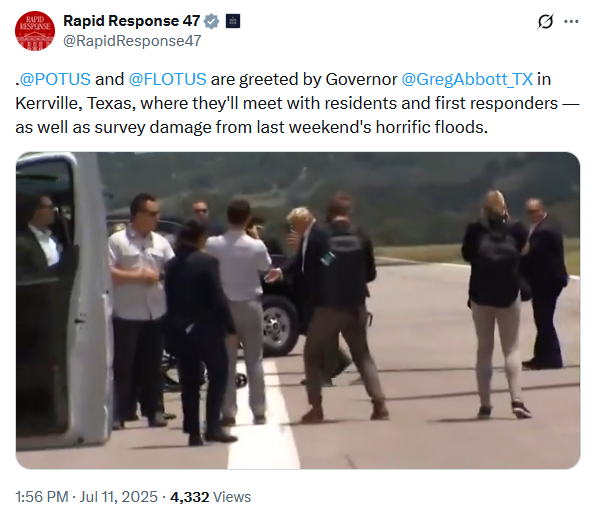This screenshot has width=593, height=521.
Task: Visit the @RapidResponse47 handle link
Action: coord(132,41)
